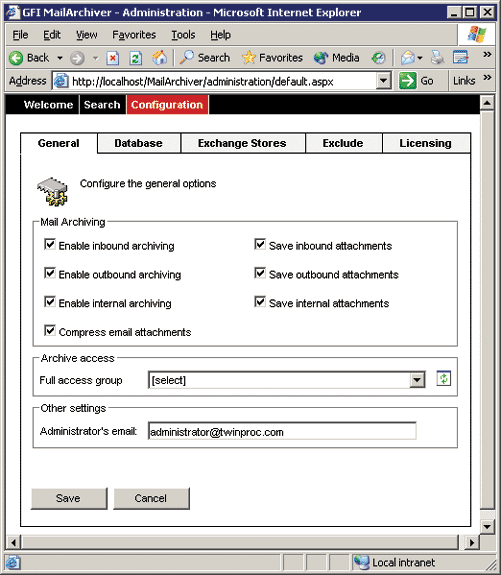The width and height of the screenshot is (501, 575).
Task: Click the horizontal scrollbar left arrow
Action: 13,542
